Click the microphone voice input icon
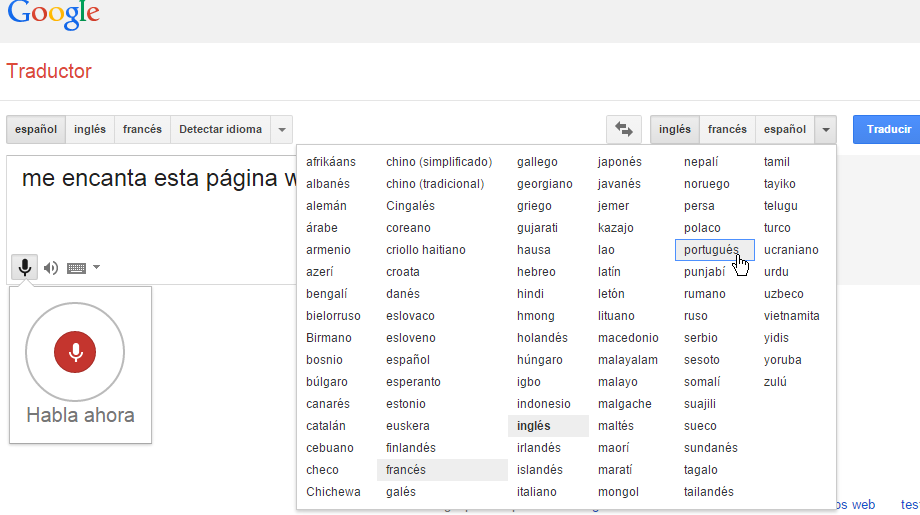920x515 pixels. click(25, 267)
